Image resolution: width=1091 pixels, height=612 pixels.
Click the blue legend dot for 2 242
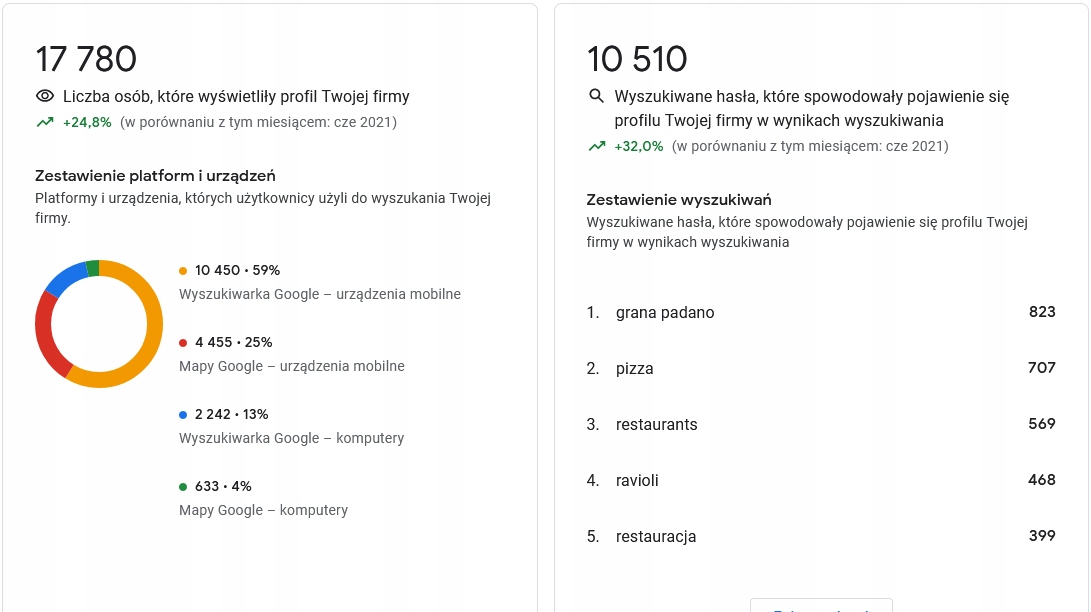pos(183,415)
